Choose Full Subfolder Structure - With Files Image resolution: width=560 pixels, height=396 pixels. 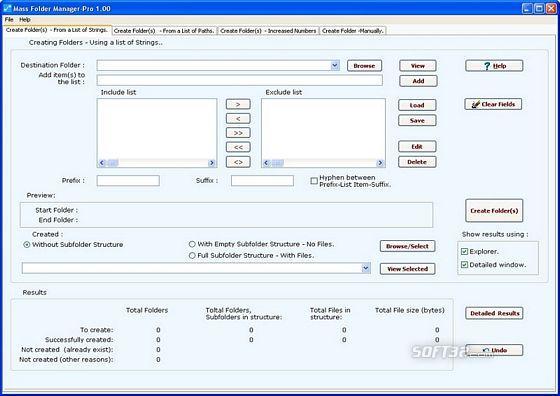coord(192,256)
